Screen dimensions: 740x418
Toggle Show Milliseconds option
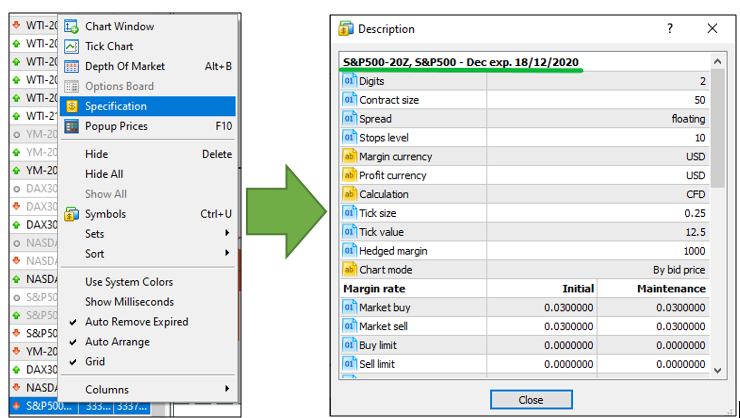pos(147,302)
